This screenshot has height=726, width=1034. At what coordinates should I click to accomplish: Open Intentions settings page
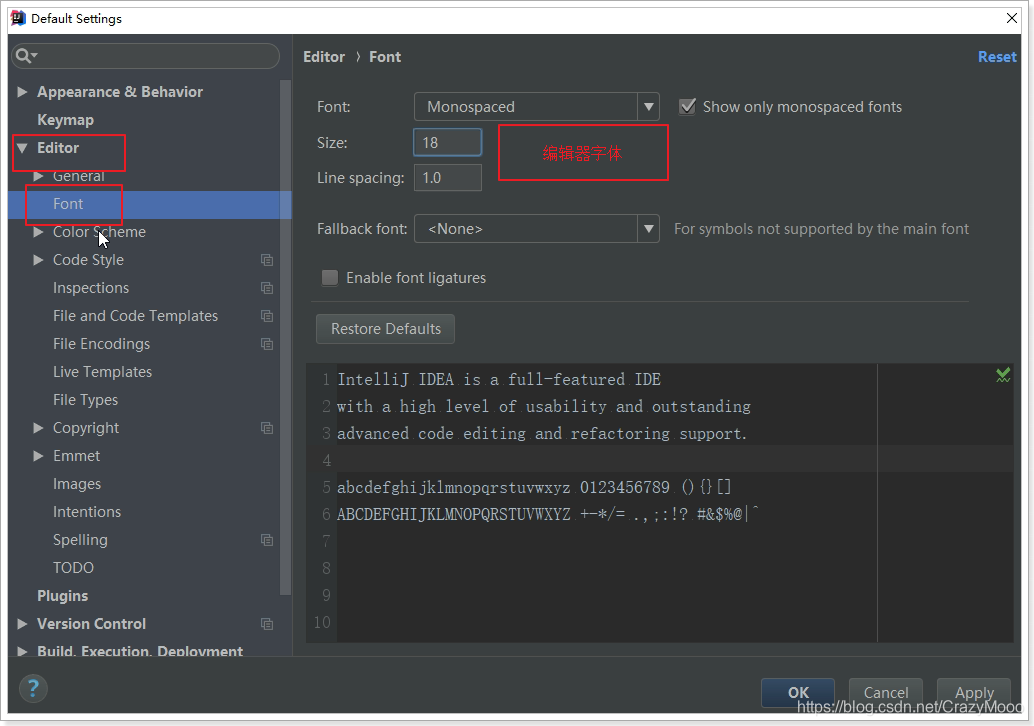click(87, 512)
